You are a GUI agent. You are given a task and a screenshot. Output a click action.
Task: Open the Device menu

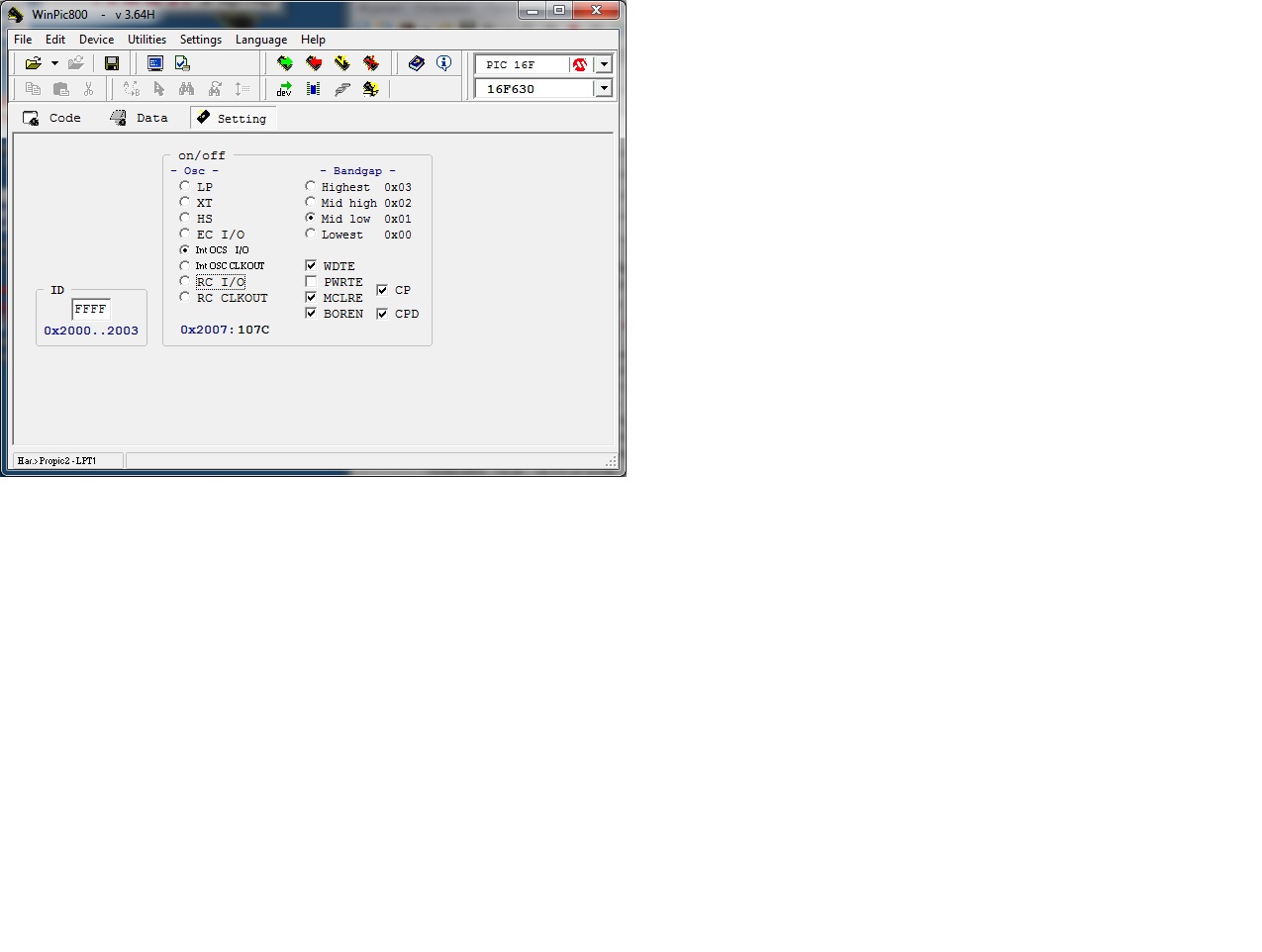[96, 40]
